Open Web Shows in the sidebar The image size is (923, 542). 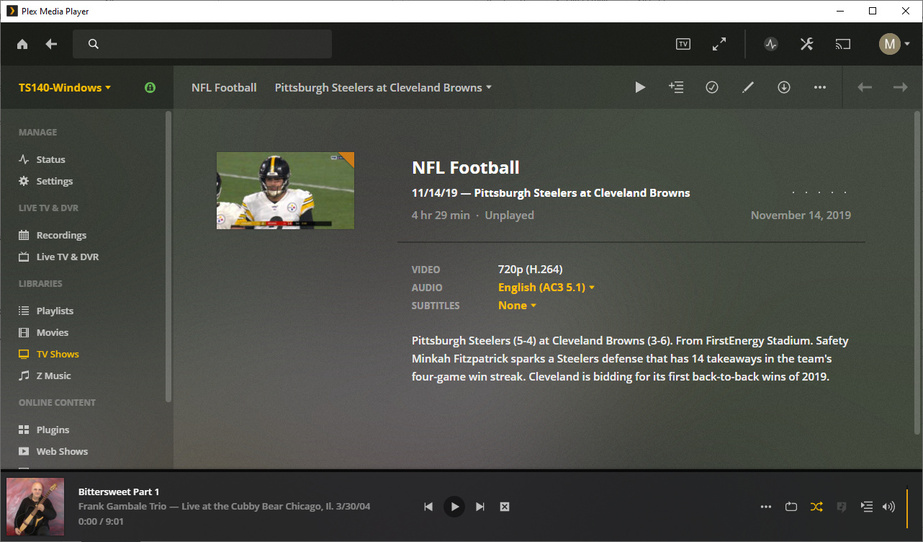click(x=53, y=451)
